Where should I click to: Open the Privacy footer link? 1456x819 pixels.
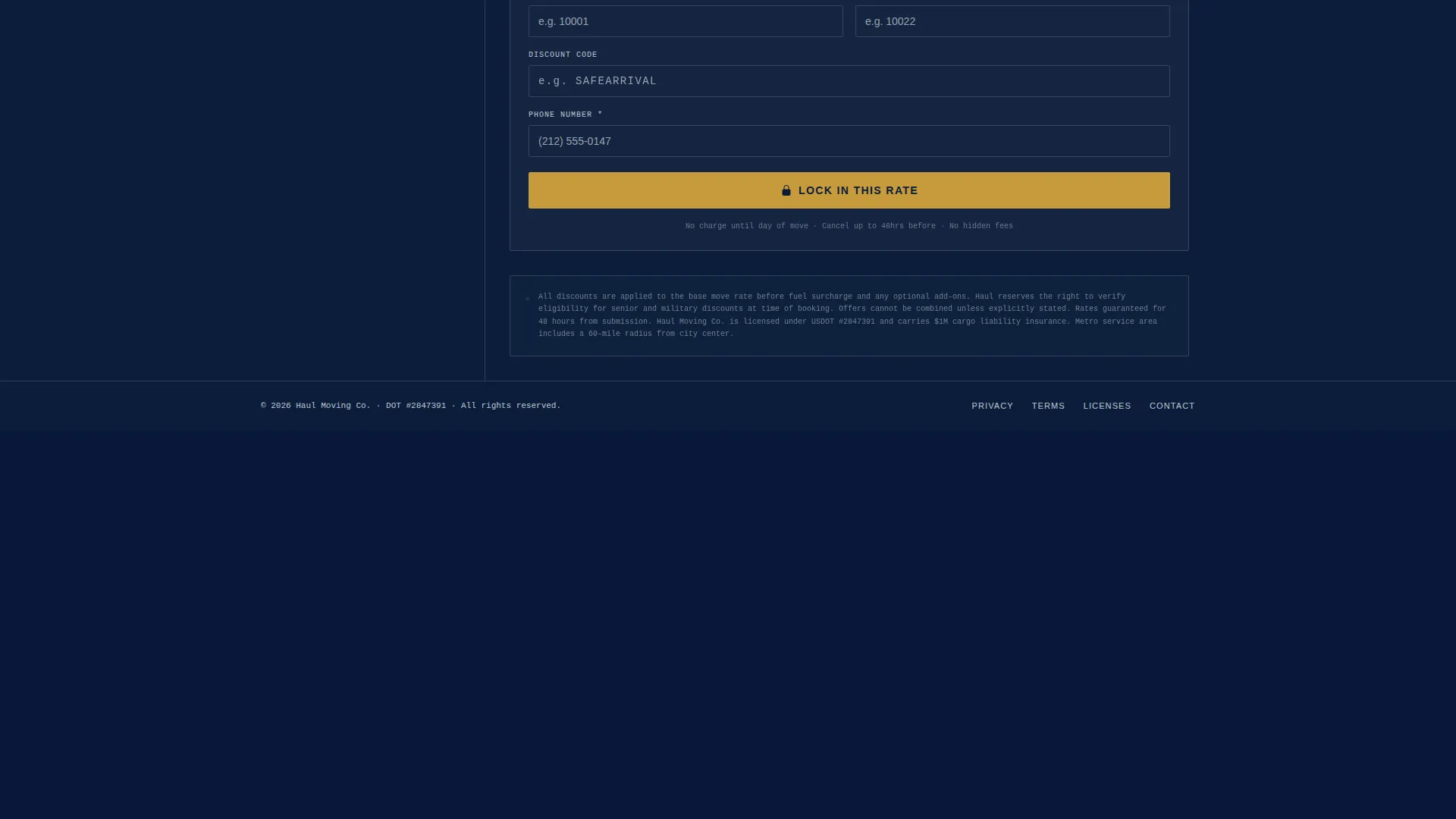(x=992, y=406)
